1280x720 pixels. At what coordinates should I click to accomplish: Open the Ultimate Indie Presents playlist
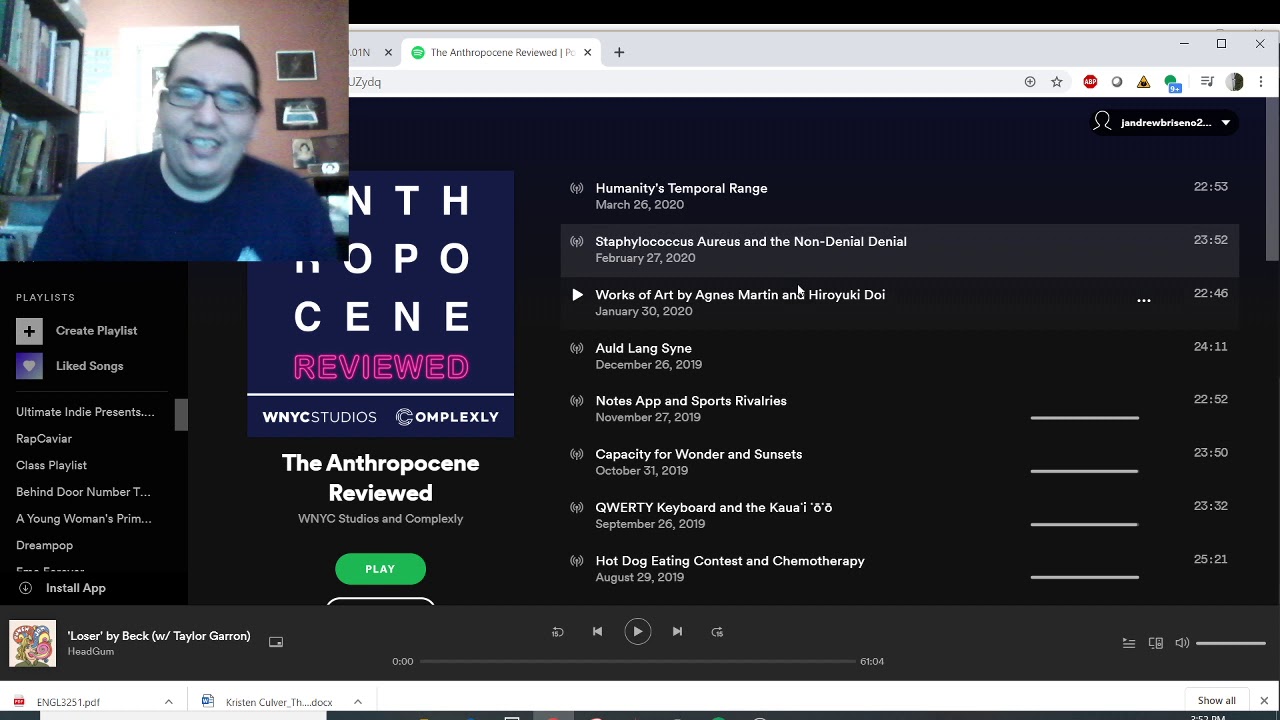pos(85,412)
